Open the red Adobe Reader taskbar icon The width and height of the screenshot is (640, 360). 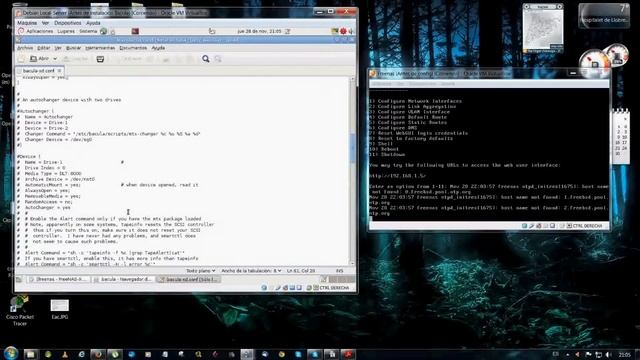tap(348, 354)
